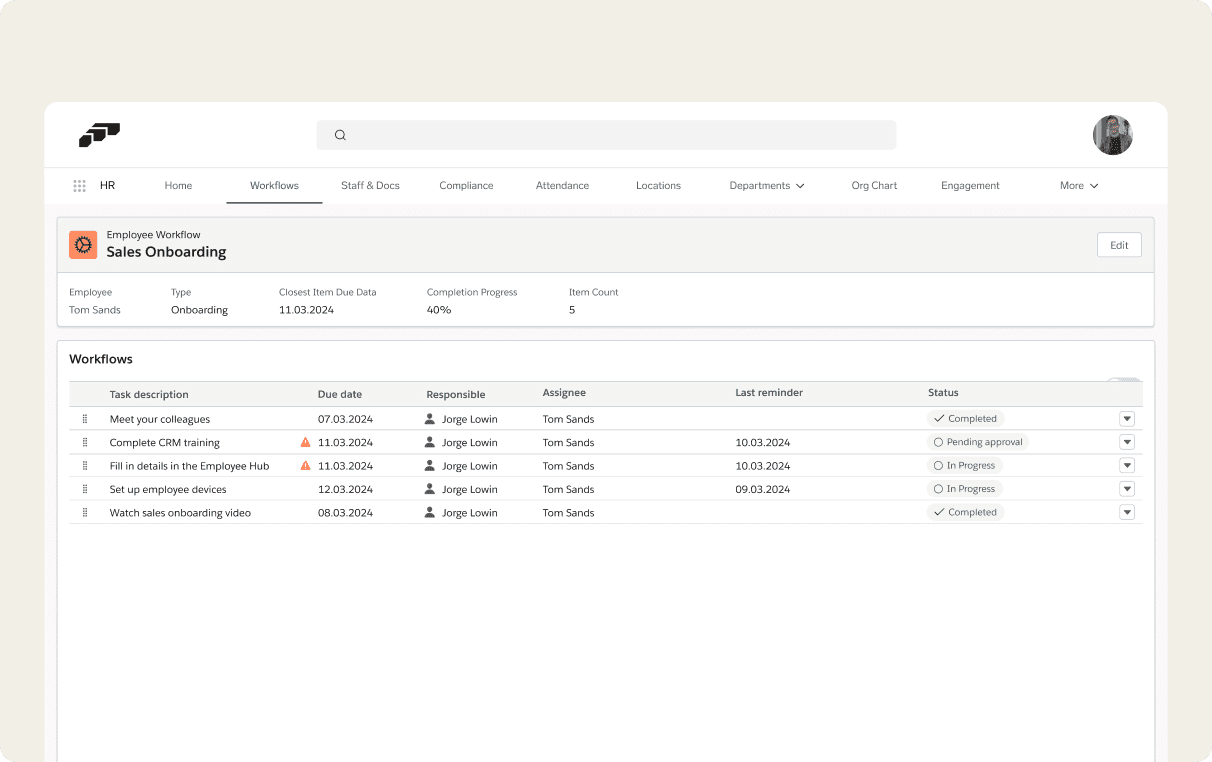Viewport: 1212px width, 762px height.
Task: Click person icon in Complete CRM training row
Action: pyautogui.click(x=430, y=442)
